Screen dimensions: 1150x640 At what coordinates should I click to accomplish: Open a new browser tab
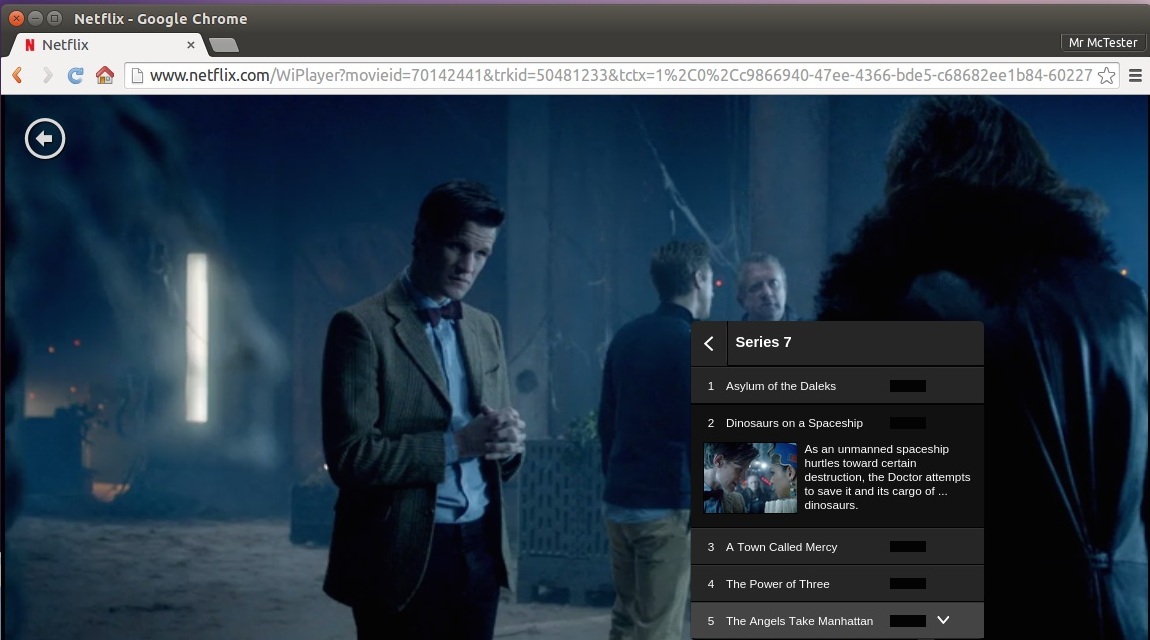pyautogui.click(x=224, y=45)
